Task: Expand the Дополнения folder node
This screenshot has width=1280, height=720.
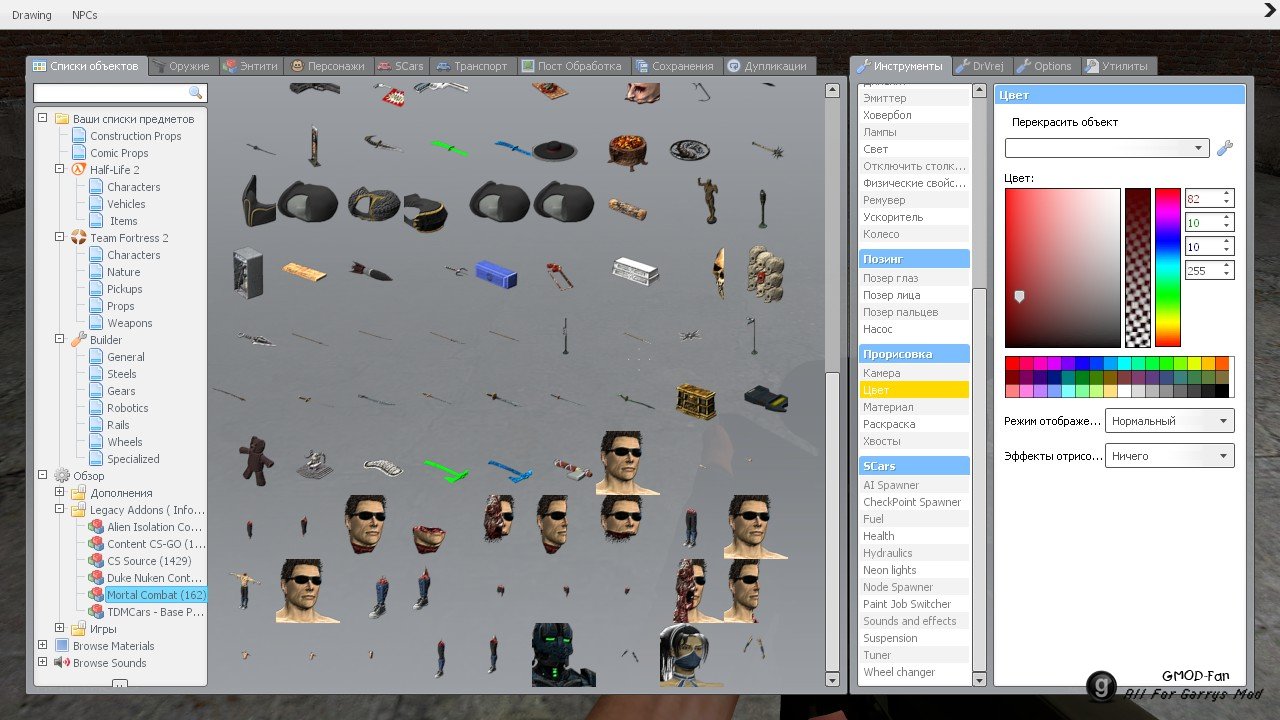Action: tap(60, 493)
